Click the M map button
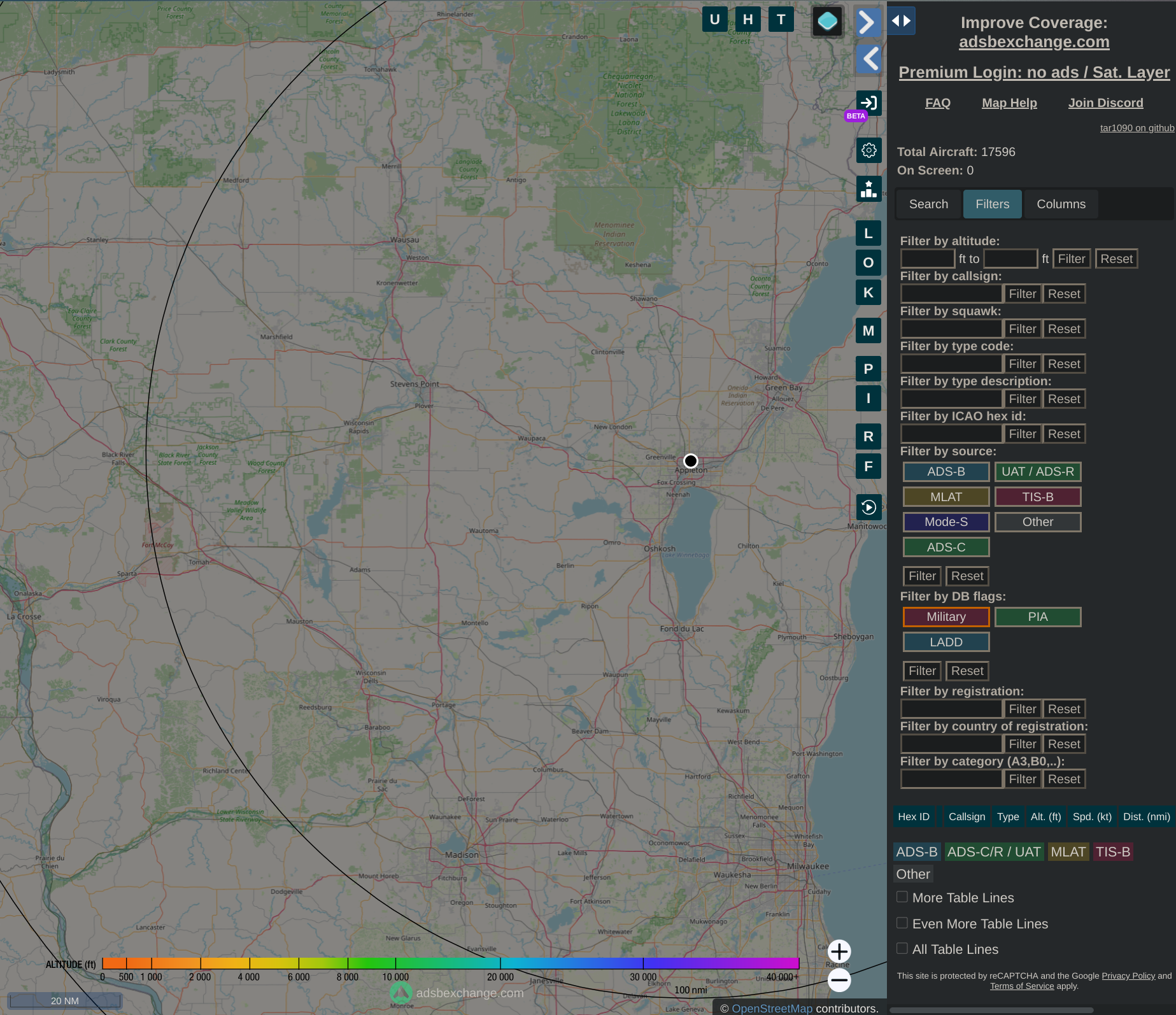Screen dimensions: 1176x1015 (868, 331)
